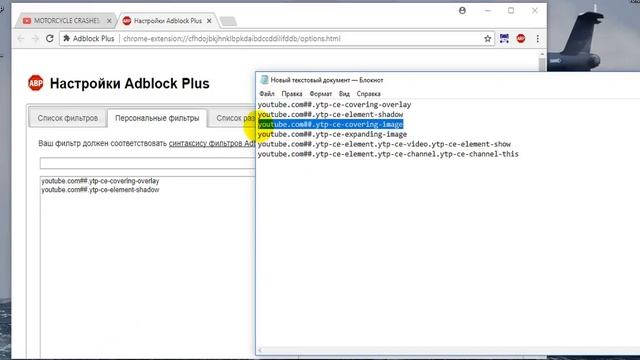The width and height of the screenshot is (640, 360).
Task: Bookmark this page with the star icon
Action: [x=487, y=38]
